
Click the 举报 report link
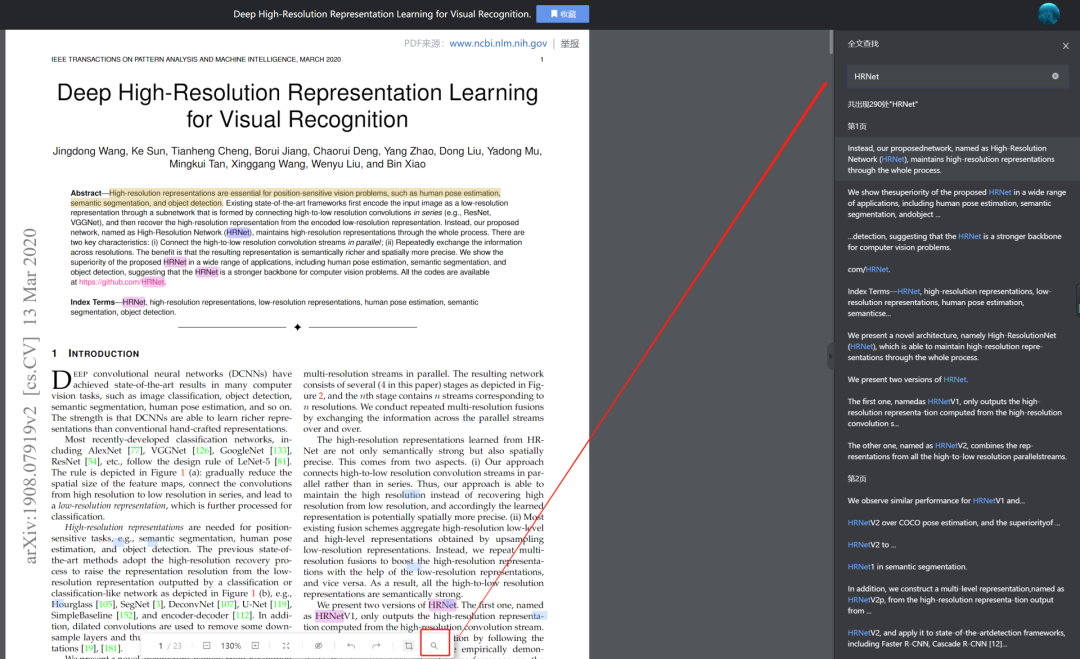[570, 43]
